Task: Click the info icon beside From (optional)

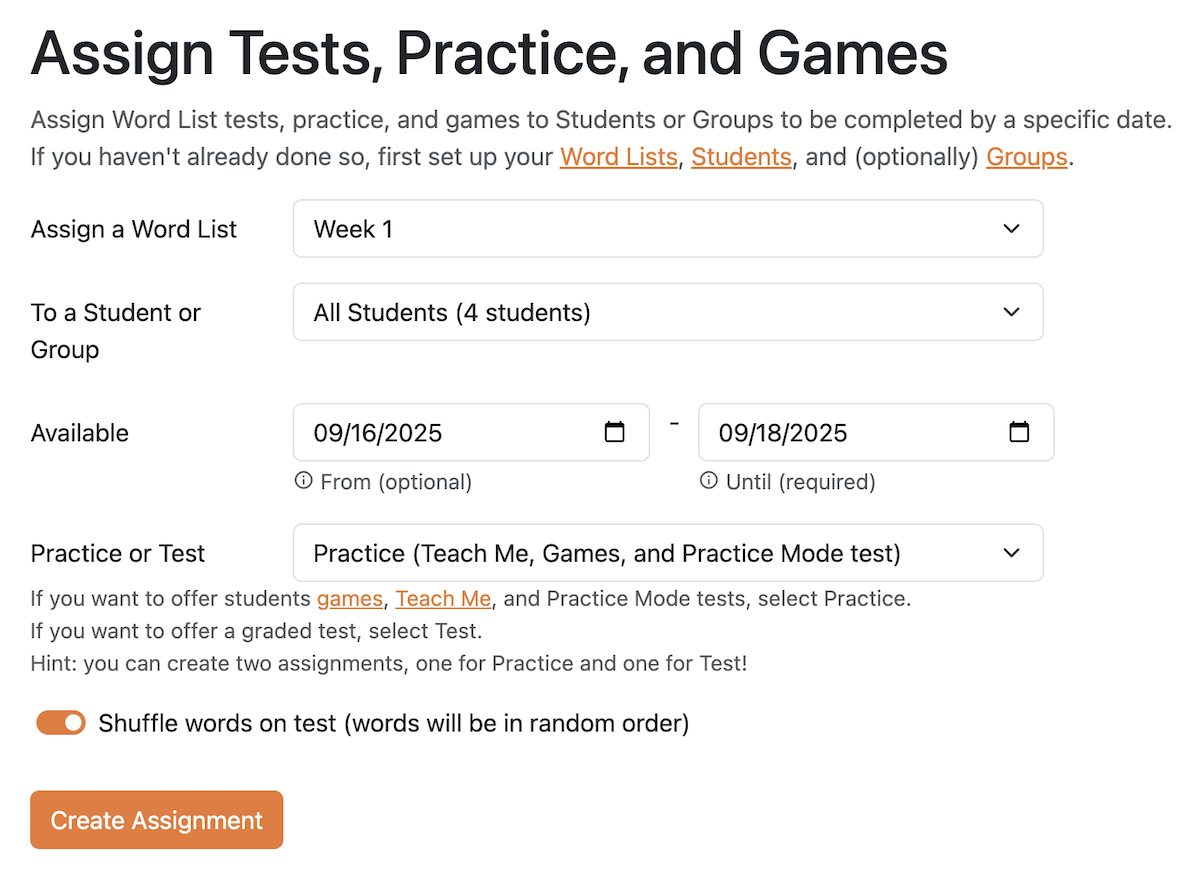Action: [x=303, y=481]
